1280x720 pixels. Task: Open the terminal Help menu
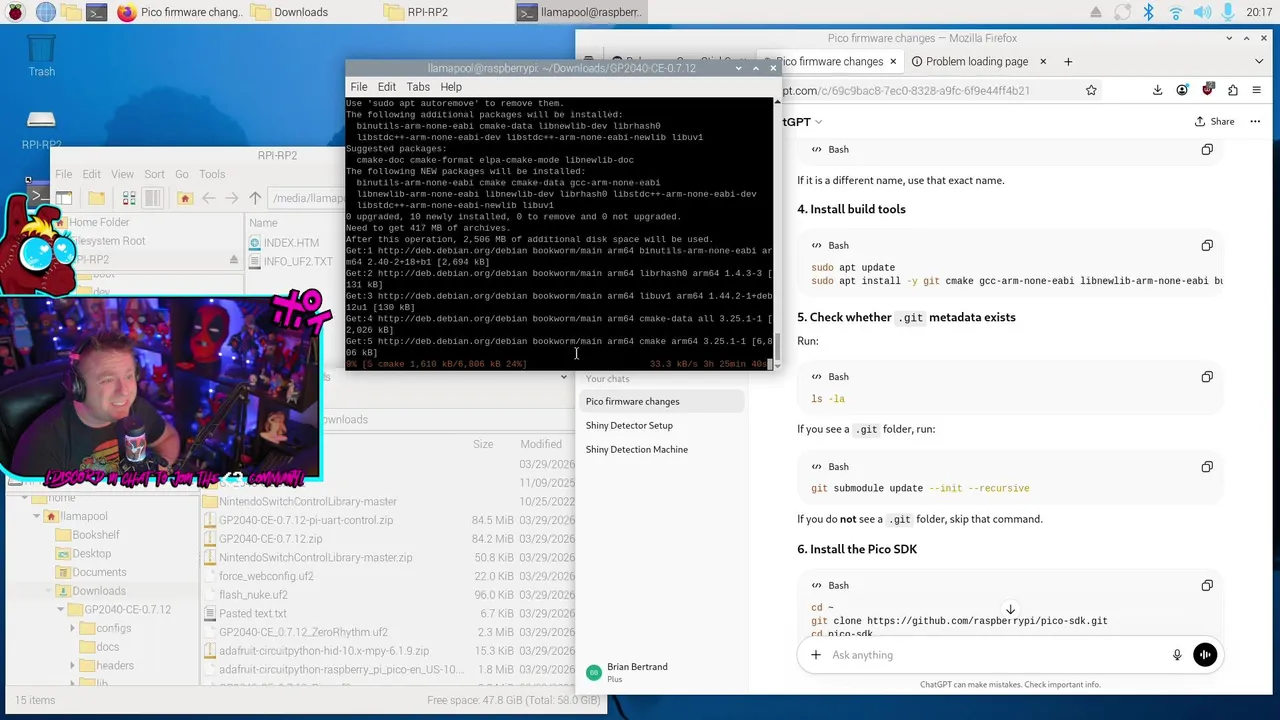(x=451, y=87)
